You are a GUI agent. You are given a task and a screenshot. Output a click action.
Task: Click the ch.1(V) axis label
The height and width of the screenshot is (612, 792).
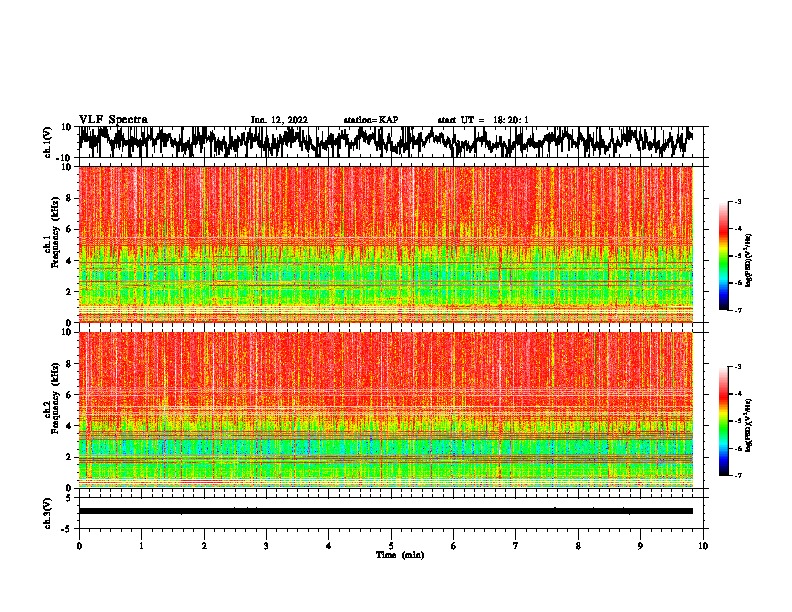pos(48,142)
